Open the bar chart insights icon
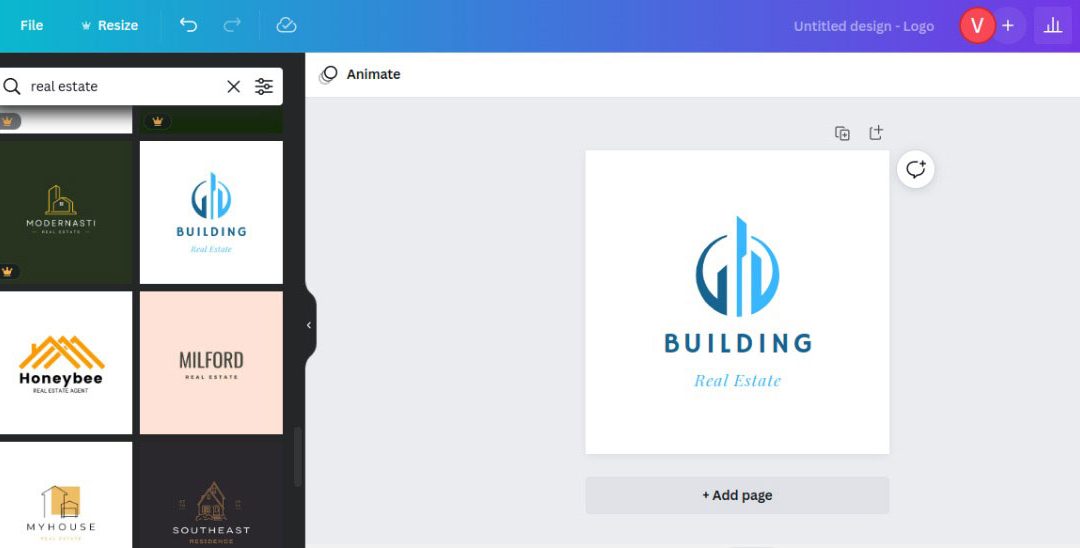 point(1052,26)
